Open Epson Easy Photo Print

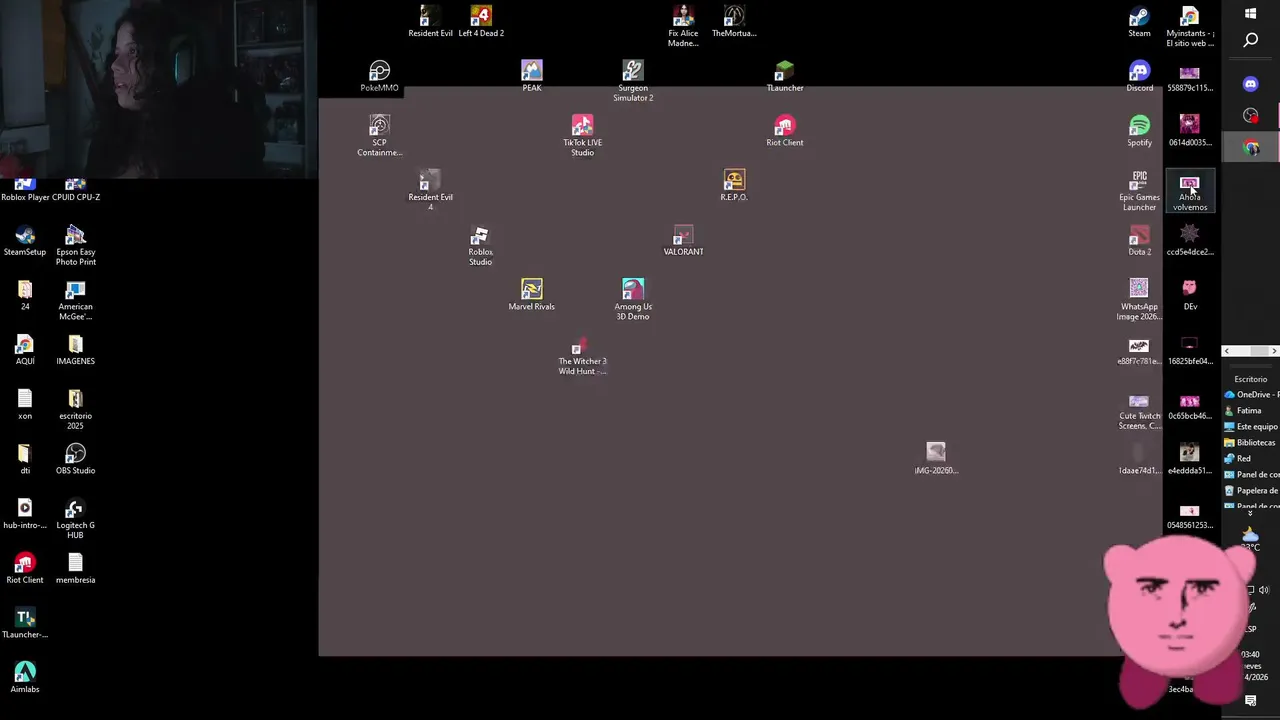75,246
